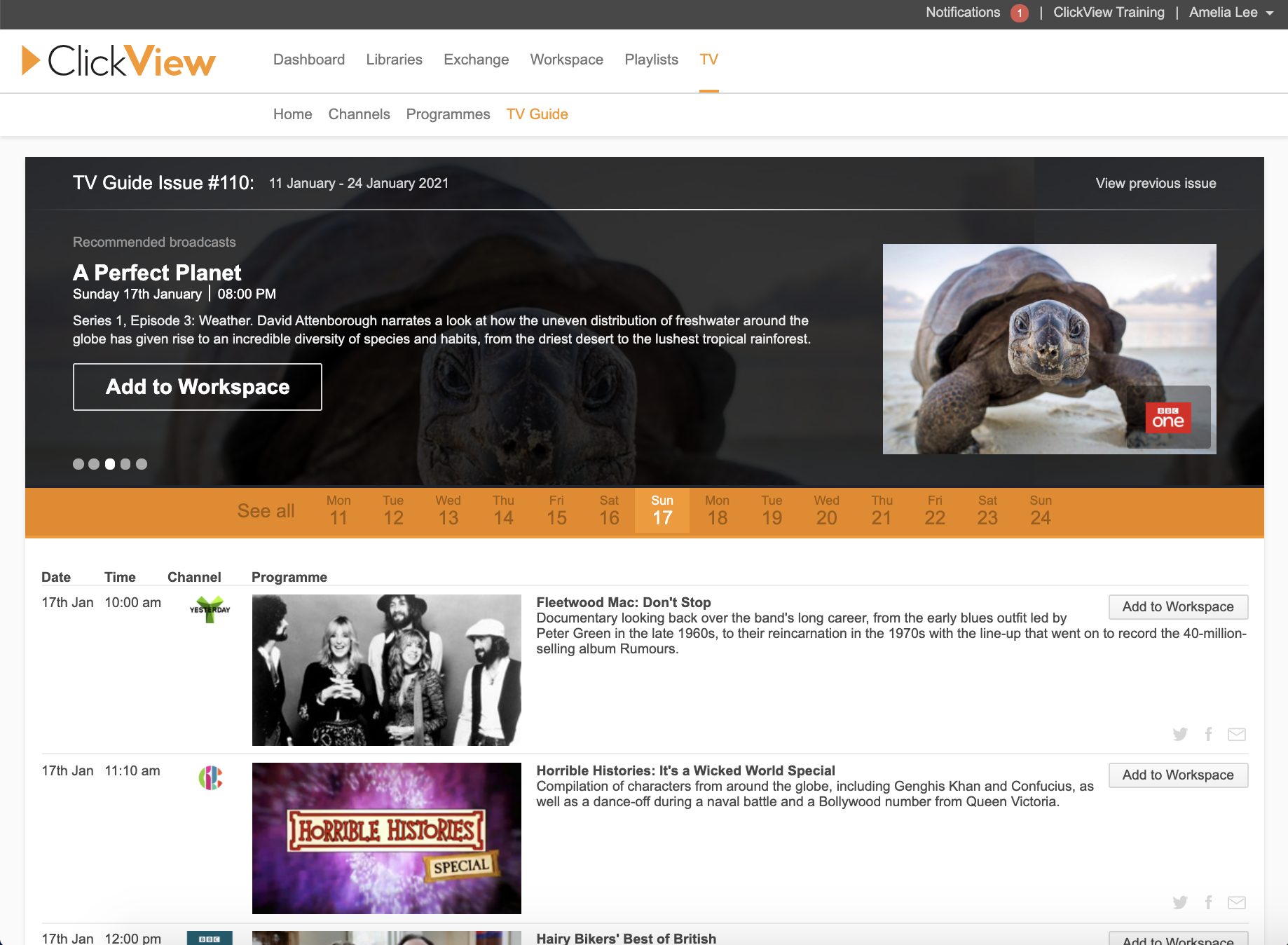Click the Fleetwood Mac band thumbnail

pos(387,670)
